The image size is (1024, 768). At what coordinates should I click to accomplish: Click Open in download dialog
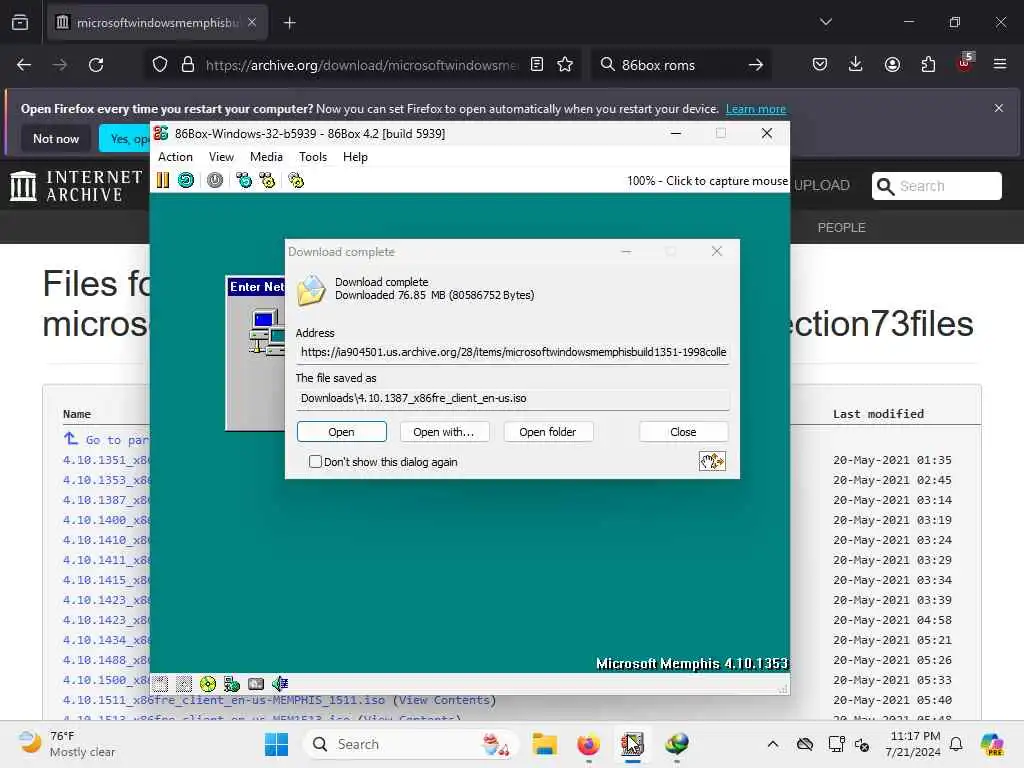pos(342,432)
